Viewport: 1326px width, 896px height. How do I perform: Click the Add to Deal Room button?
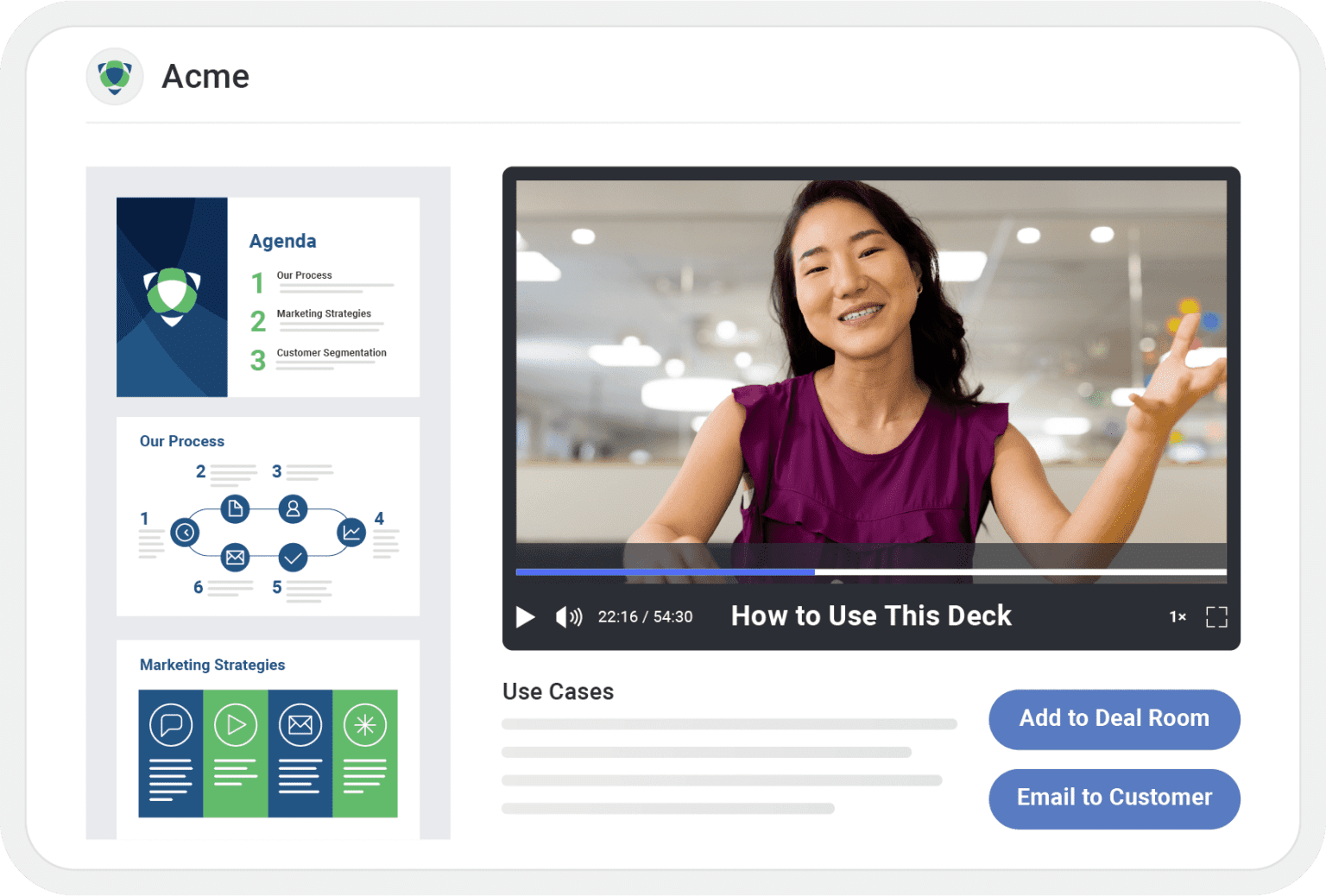(1114, 719)
